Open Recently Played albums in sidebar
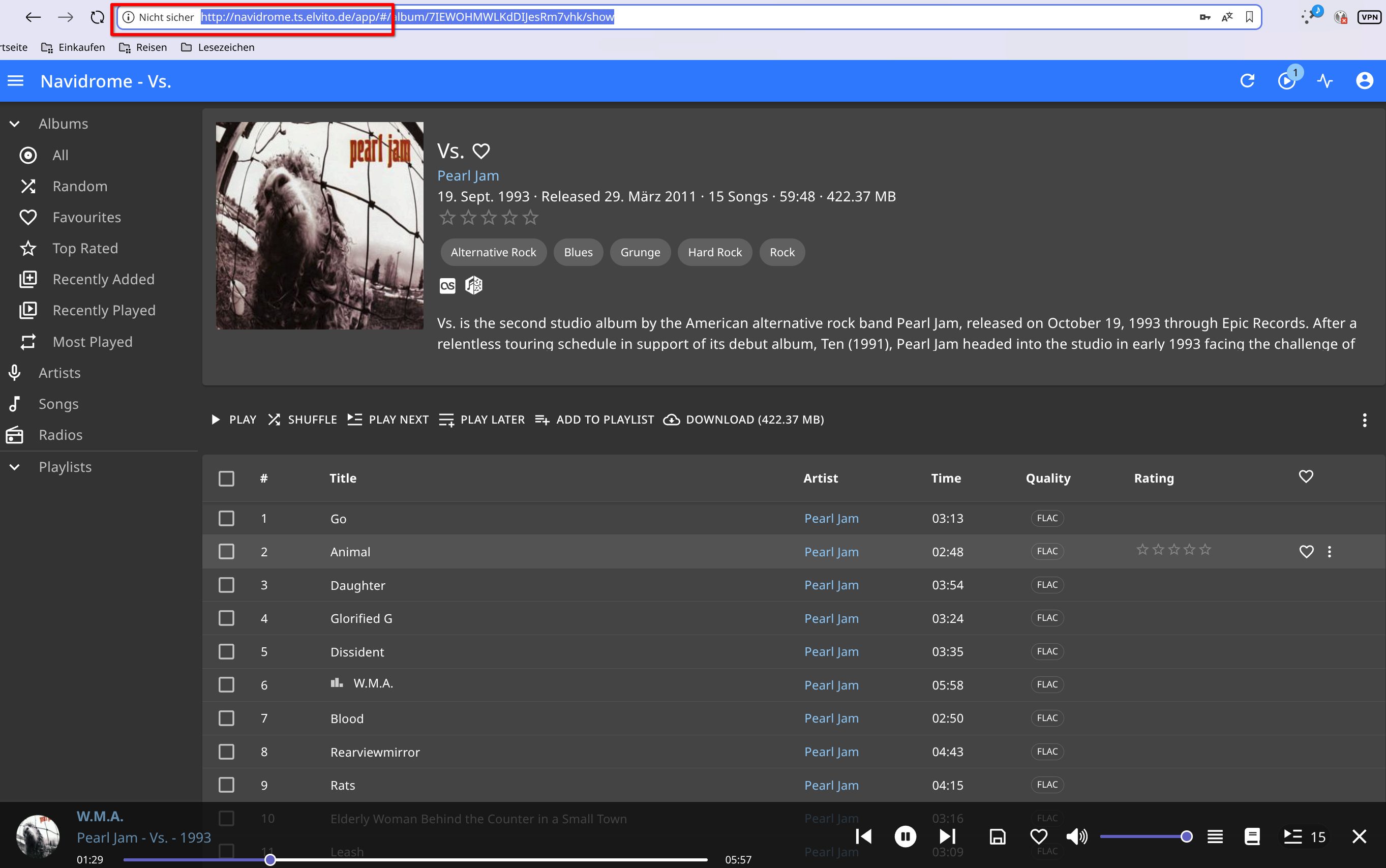This screenshot has width=1386, height=868. coord(99,311)
